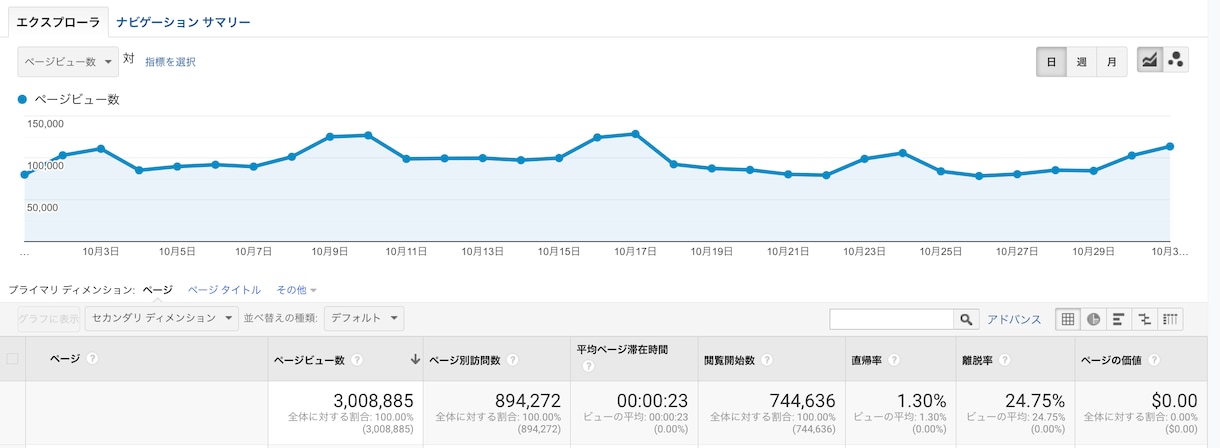Select the percentage pie view icon
The image size is (1220, 448).
pyautogui.click(x=1094, y=319)
